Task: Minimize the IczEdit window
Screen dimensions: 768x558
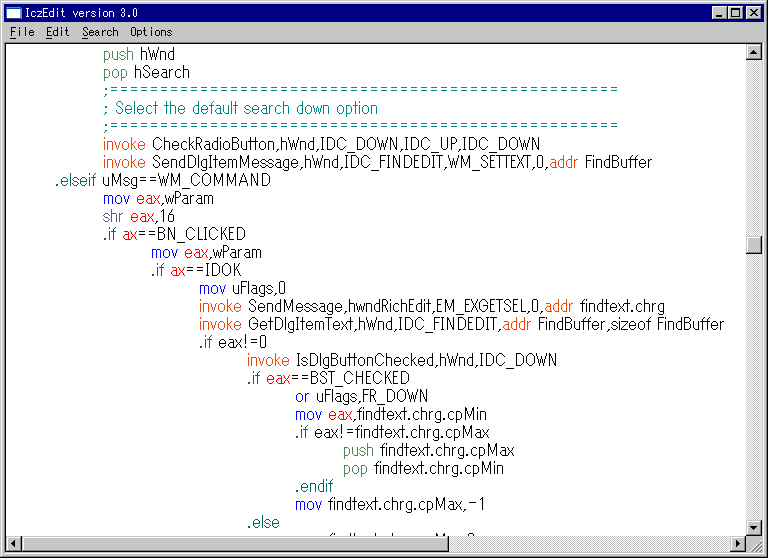Action: (718, 13)
